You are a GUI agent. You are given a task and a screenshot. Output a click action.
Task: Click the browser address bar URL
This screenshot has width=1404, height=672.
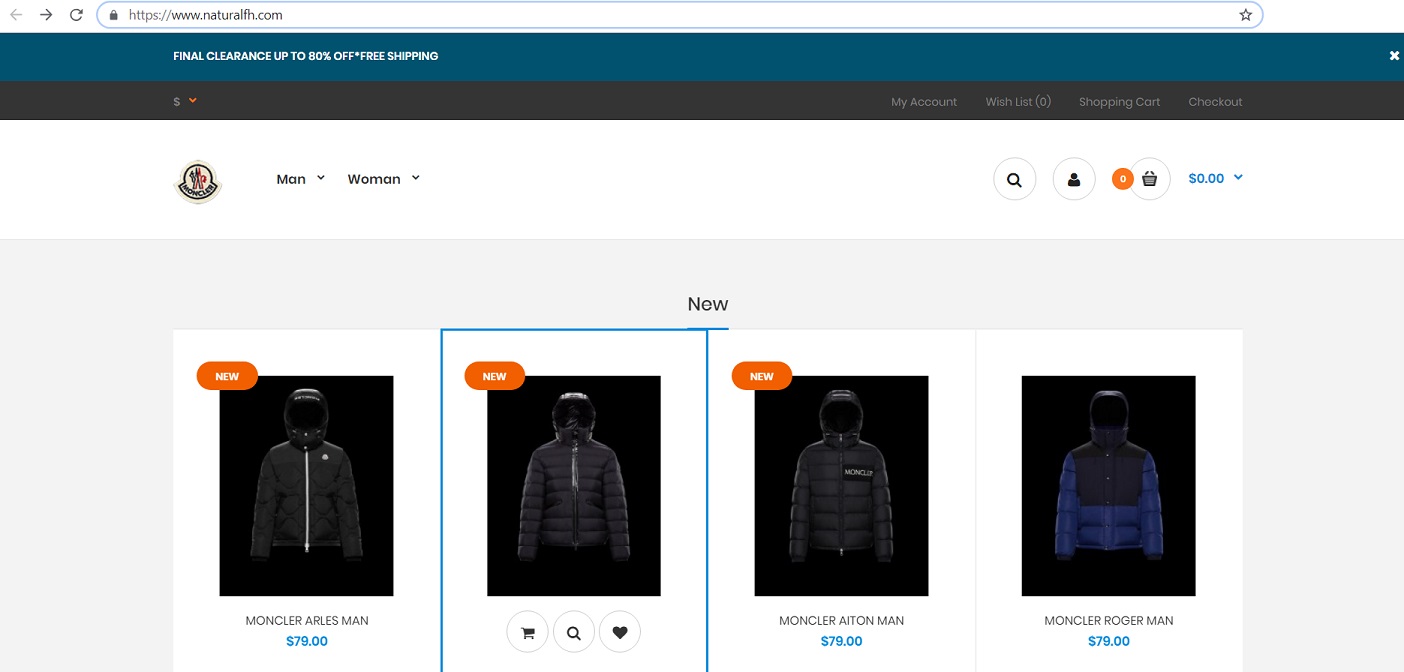point(205,15)
